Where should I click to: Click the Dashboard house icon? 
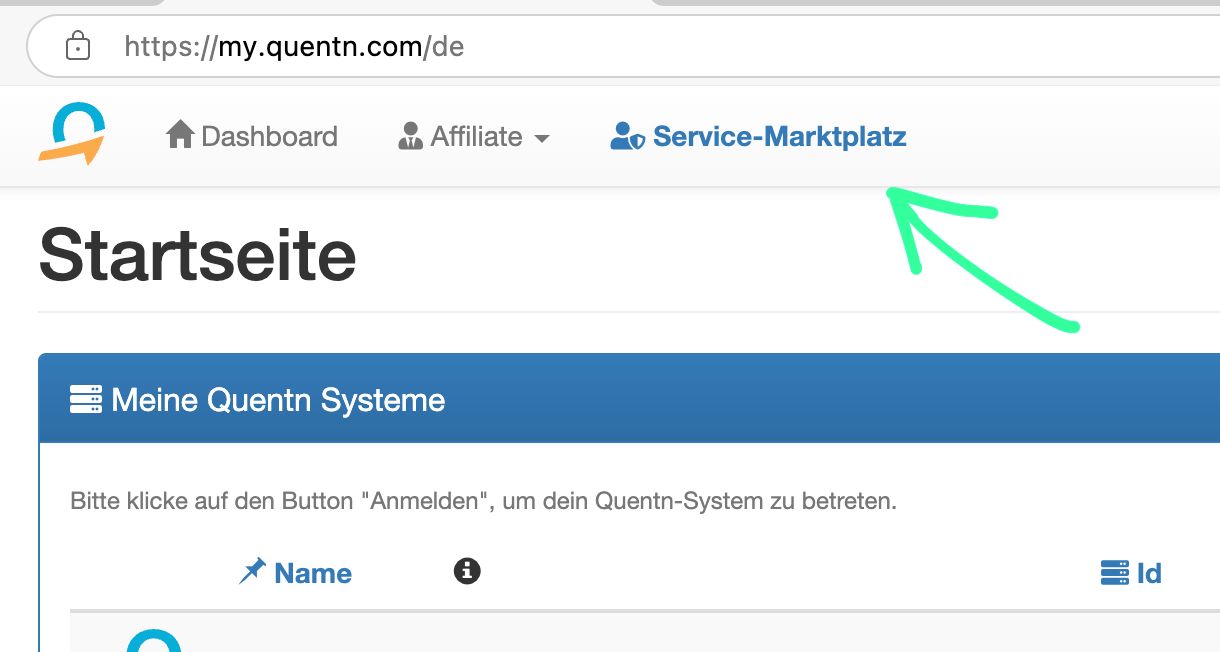tap(180, 135)
